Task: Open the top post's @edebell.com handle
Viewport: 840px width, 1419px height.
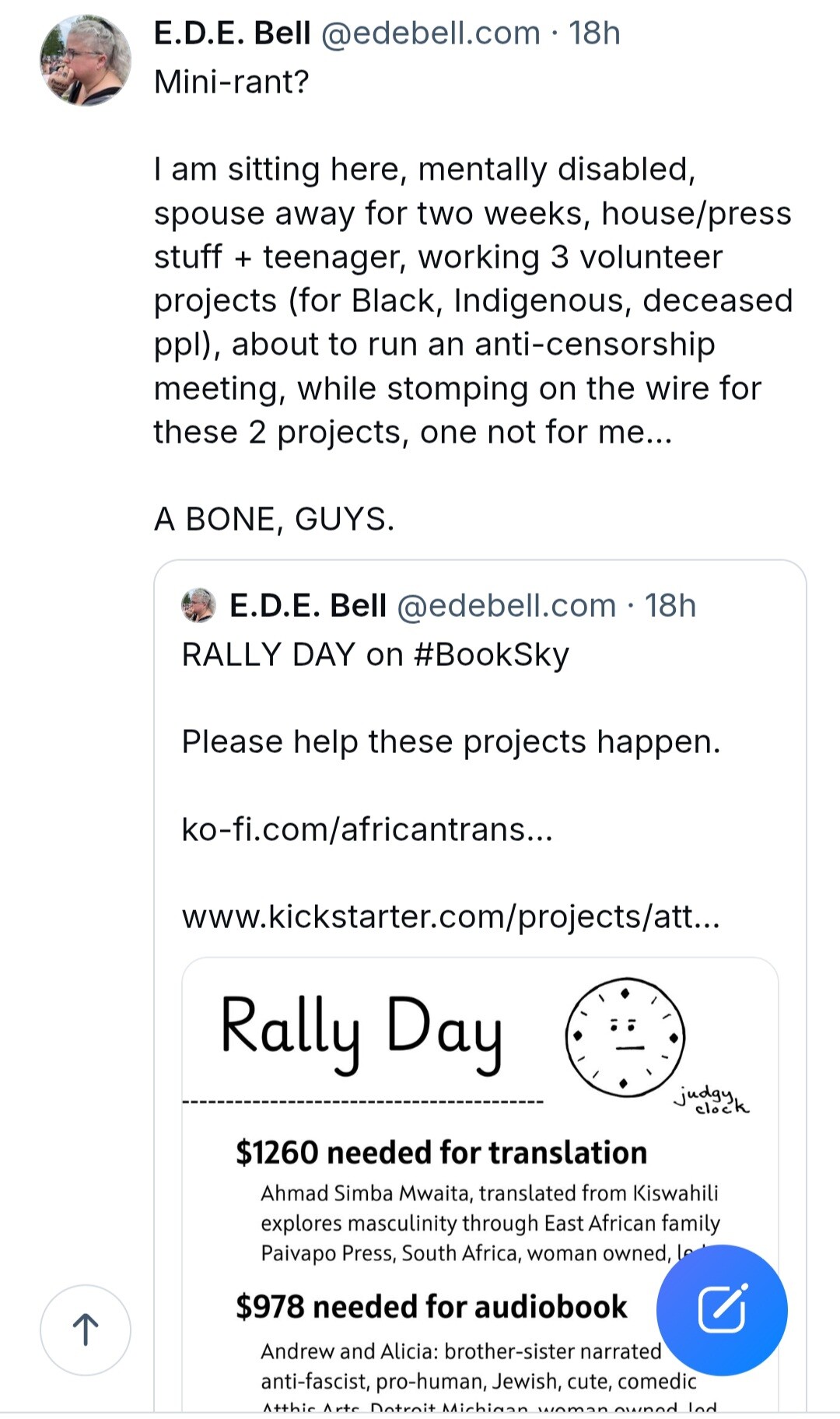Action: (430, 33)
